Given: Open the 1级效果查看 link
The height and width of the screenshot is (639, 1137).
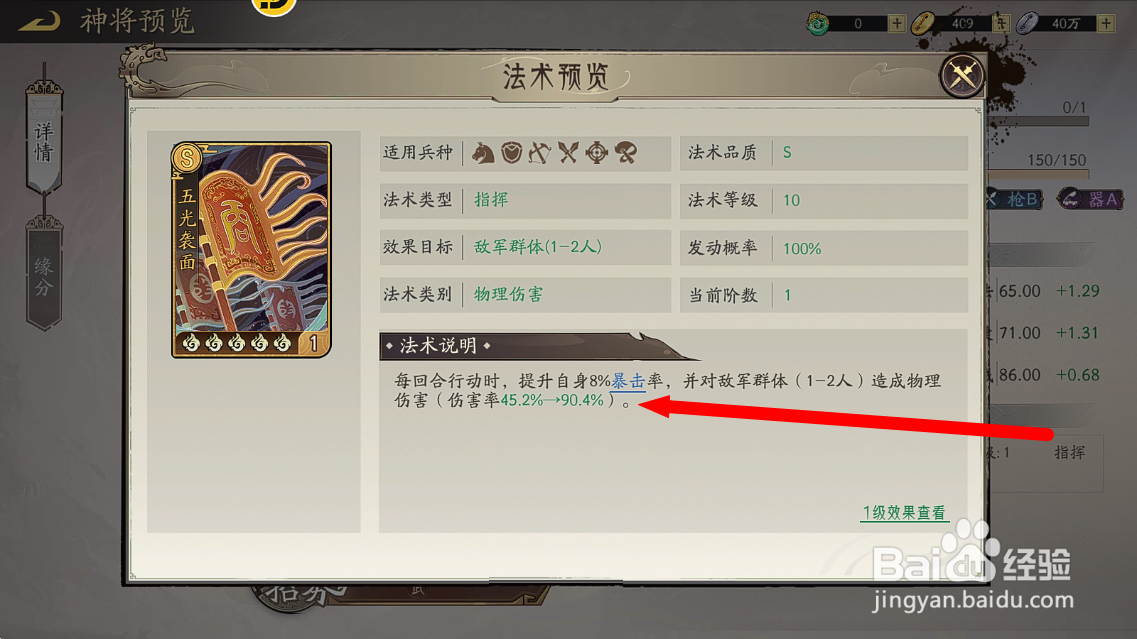Looking at the screenshot, I should click(x=904, y=513).
